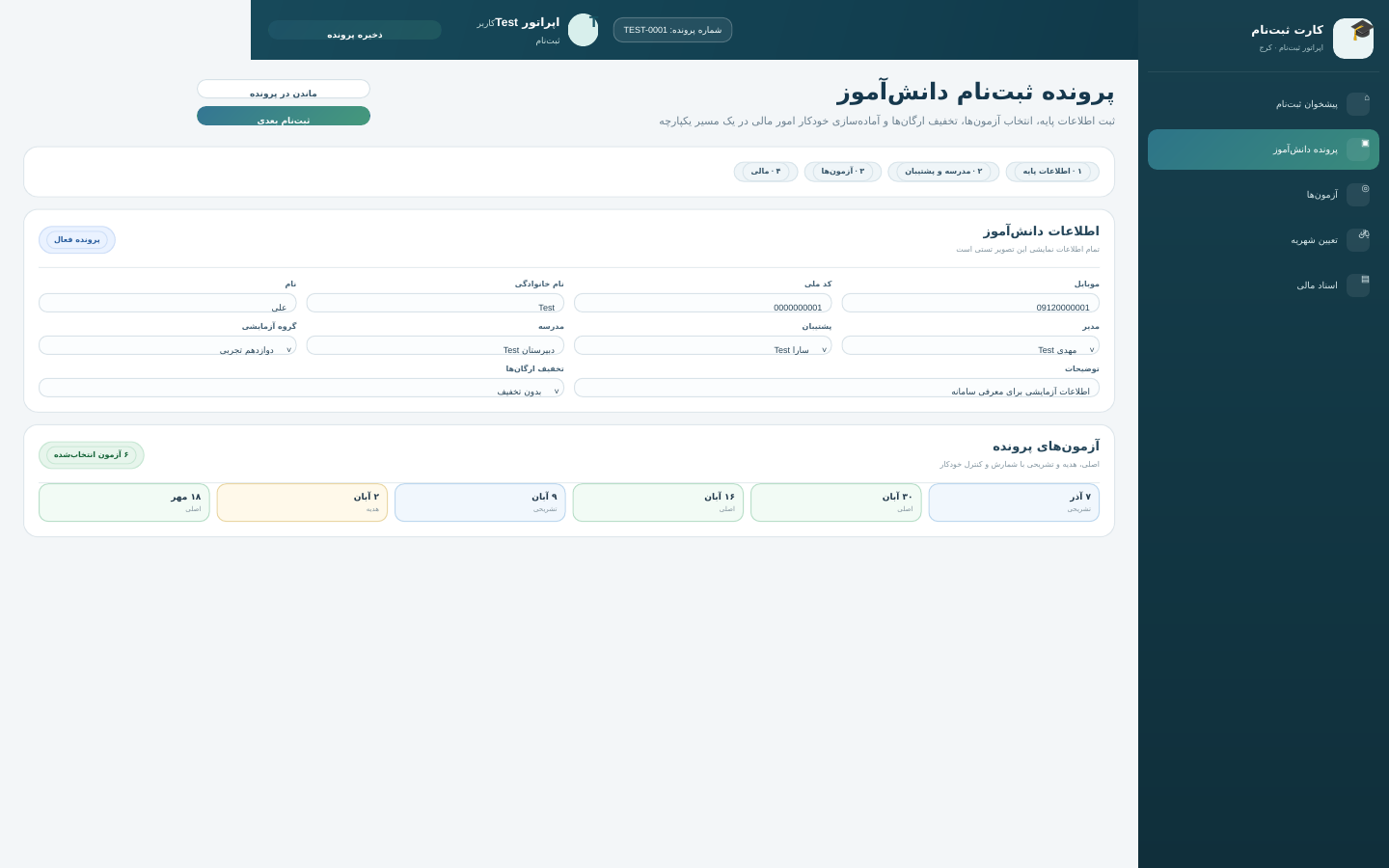This screenshot has width=1389, height=868.
Task: Select the ۴ مالی step tab
Action: [766, 172]
